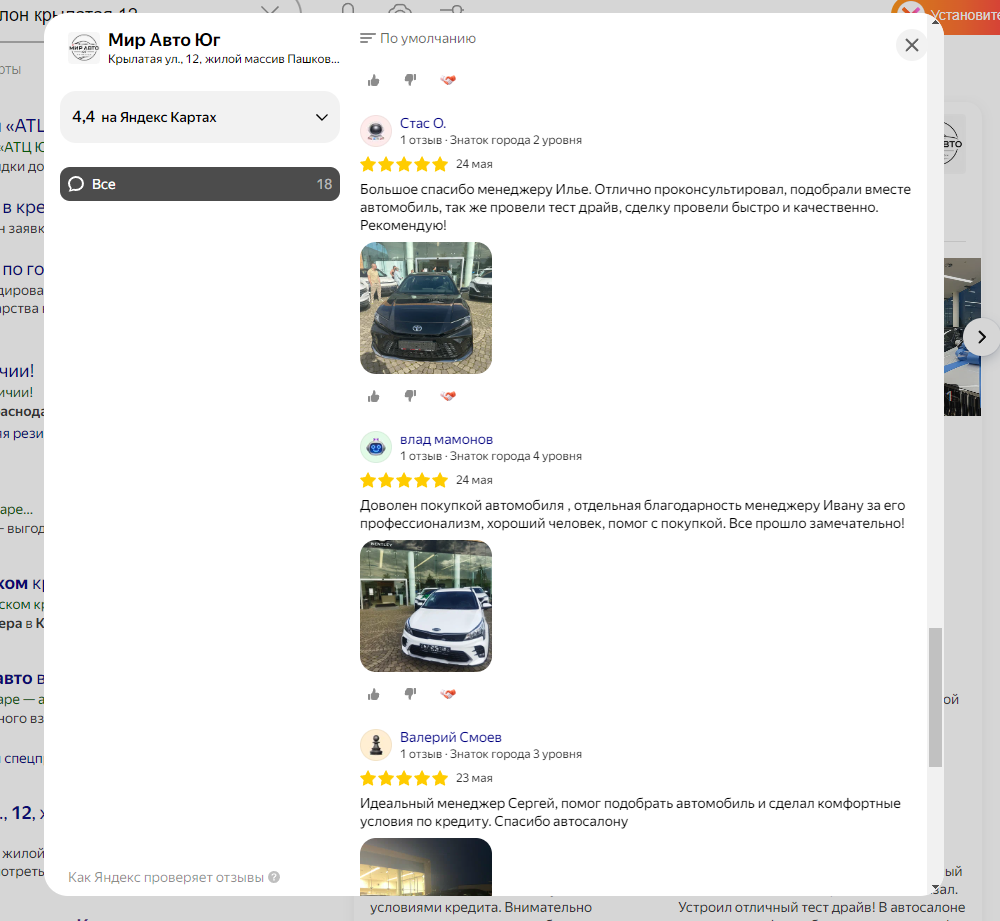Click Валерий Смоев chess pawn avatar
1000x921 pixels.
tap(376, 745)
